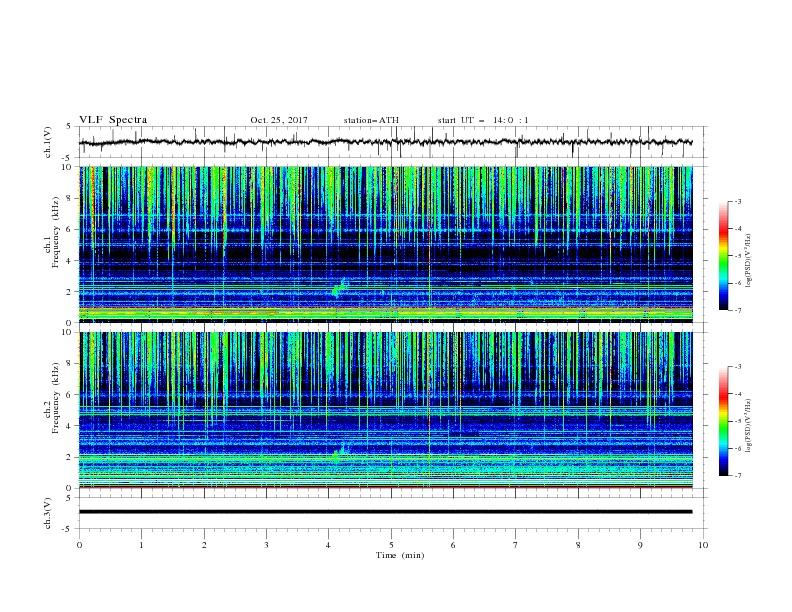Click time axis tick label "3"
The height and width of the screenshot is (612, 792).
point(266,545)
